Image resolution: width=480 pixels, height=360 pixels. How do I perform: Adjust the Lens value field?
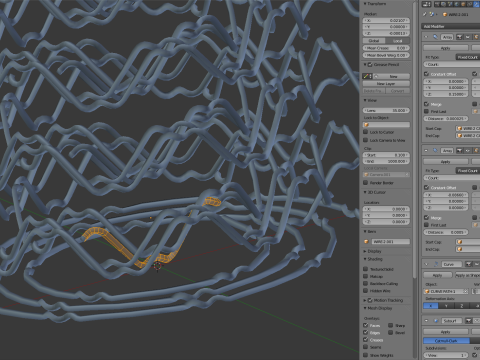click(x=386, y=110)
